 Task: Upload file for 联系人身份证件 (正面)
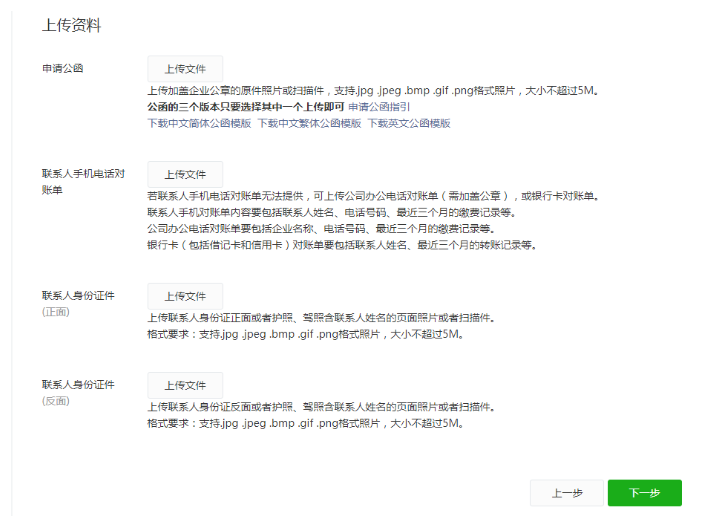click(x=185, y=296)
